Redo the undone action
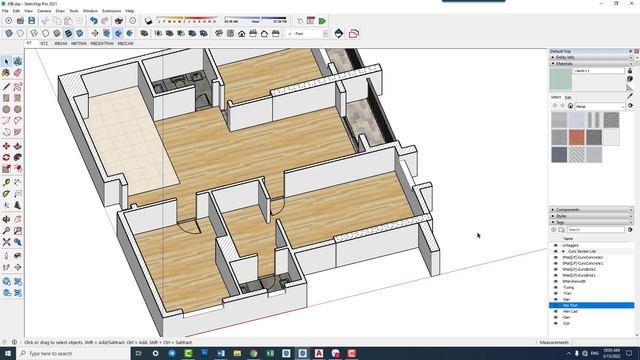The width and height of the screenshot is (640, 360). (105, 21)
